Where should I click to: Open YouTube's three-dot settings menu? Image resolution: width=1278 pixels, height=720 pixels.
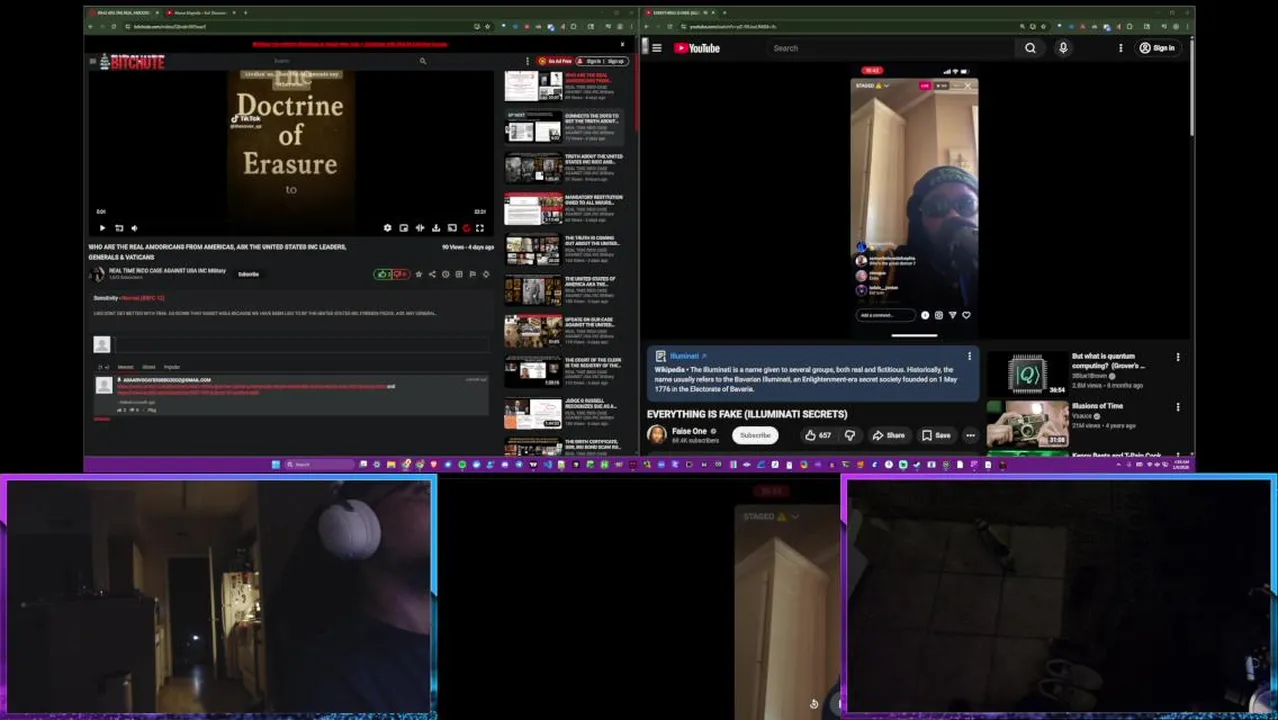1120,48
